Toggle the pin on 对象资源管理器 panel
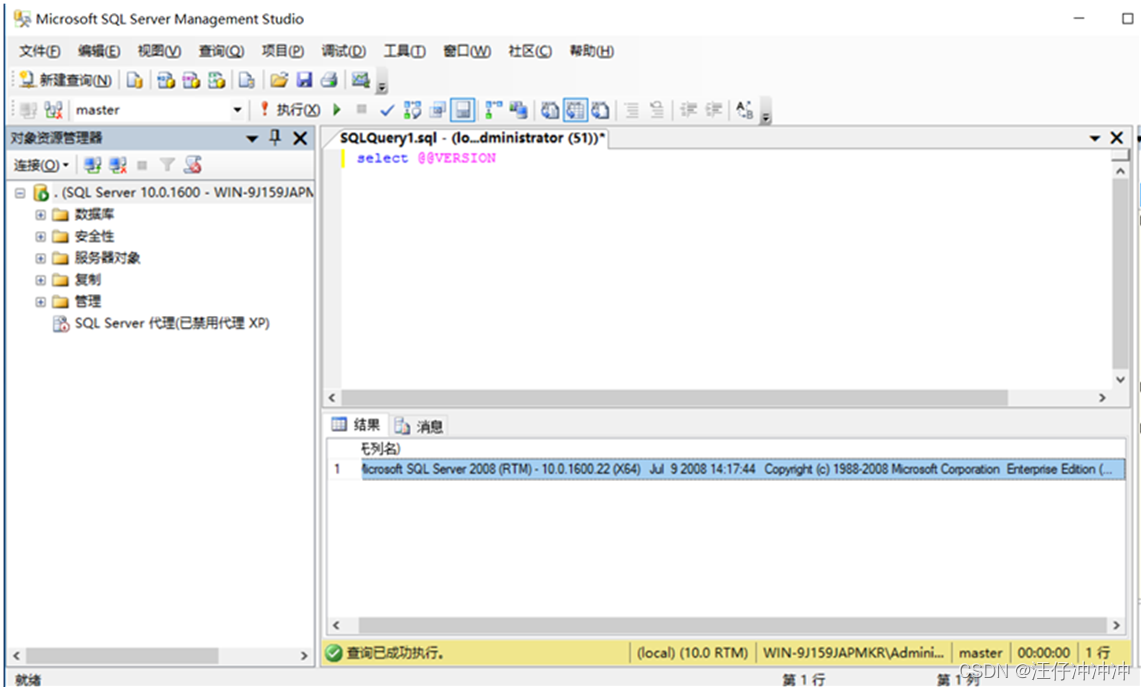This screenshot has height=690, width=1145. click(274, 138)
